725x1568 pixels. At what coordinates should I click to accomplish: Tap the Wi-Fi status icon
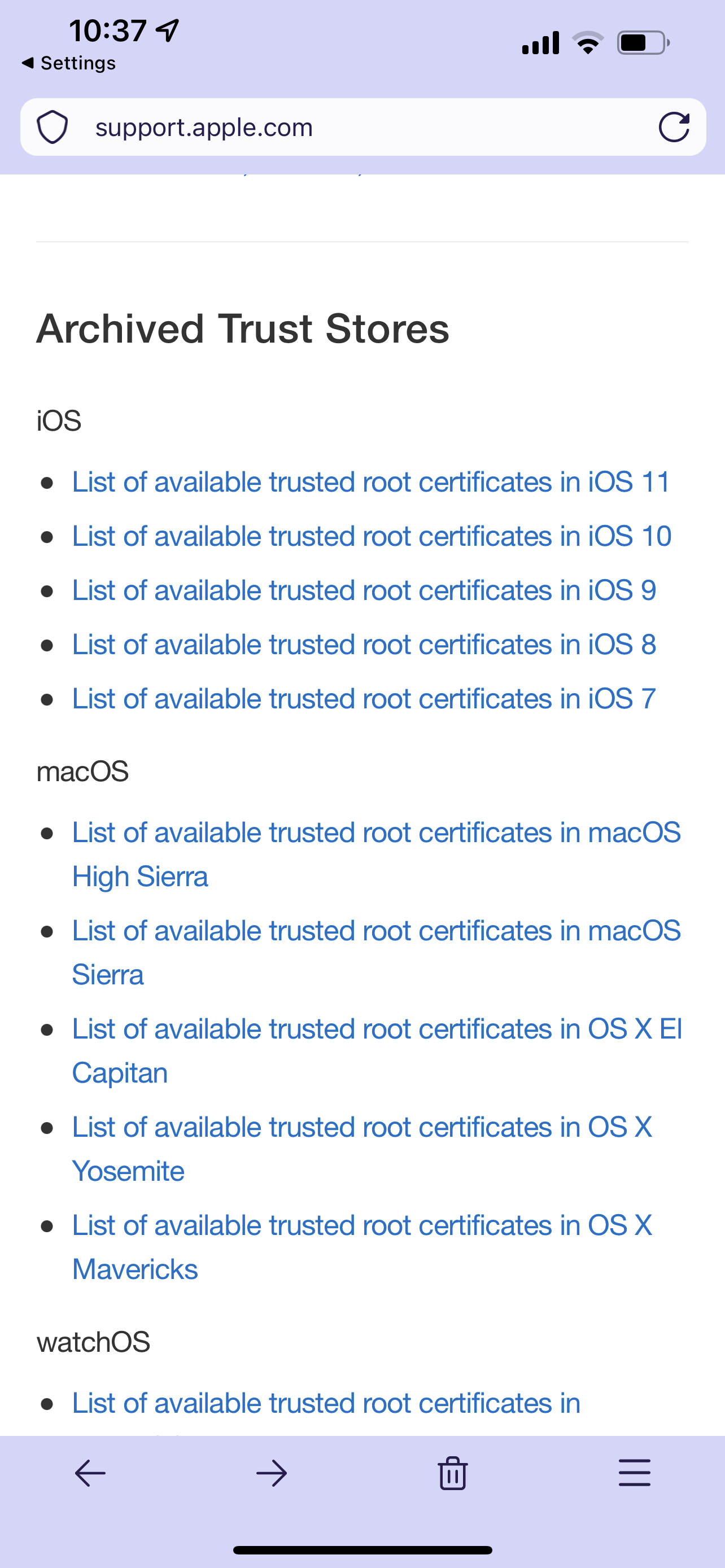pyautogui.click(x=587, y=42)
